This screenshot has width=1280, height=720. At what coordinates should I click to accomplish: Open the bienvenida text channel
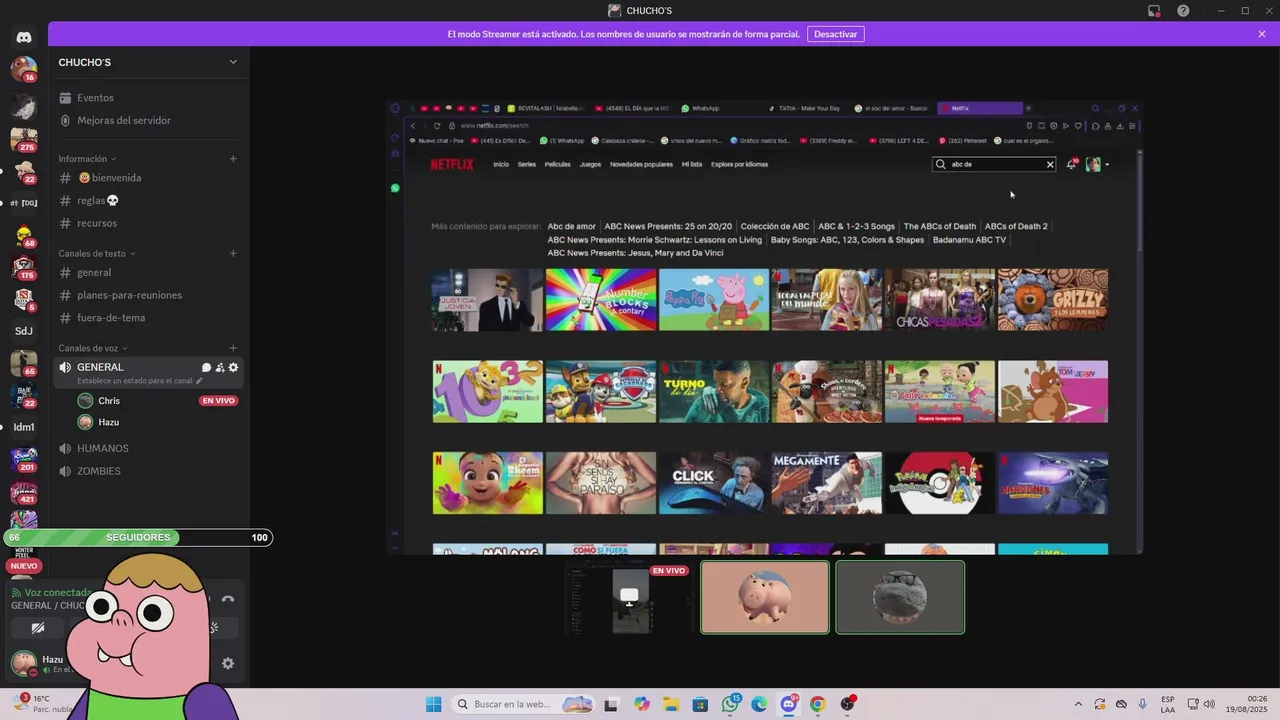tap(150, 178)
